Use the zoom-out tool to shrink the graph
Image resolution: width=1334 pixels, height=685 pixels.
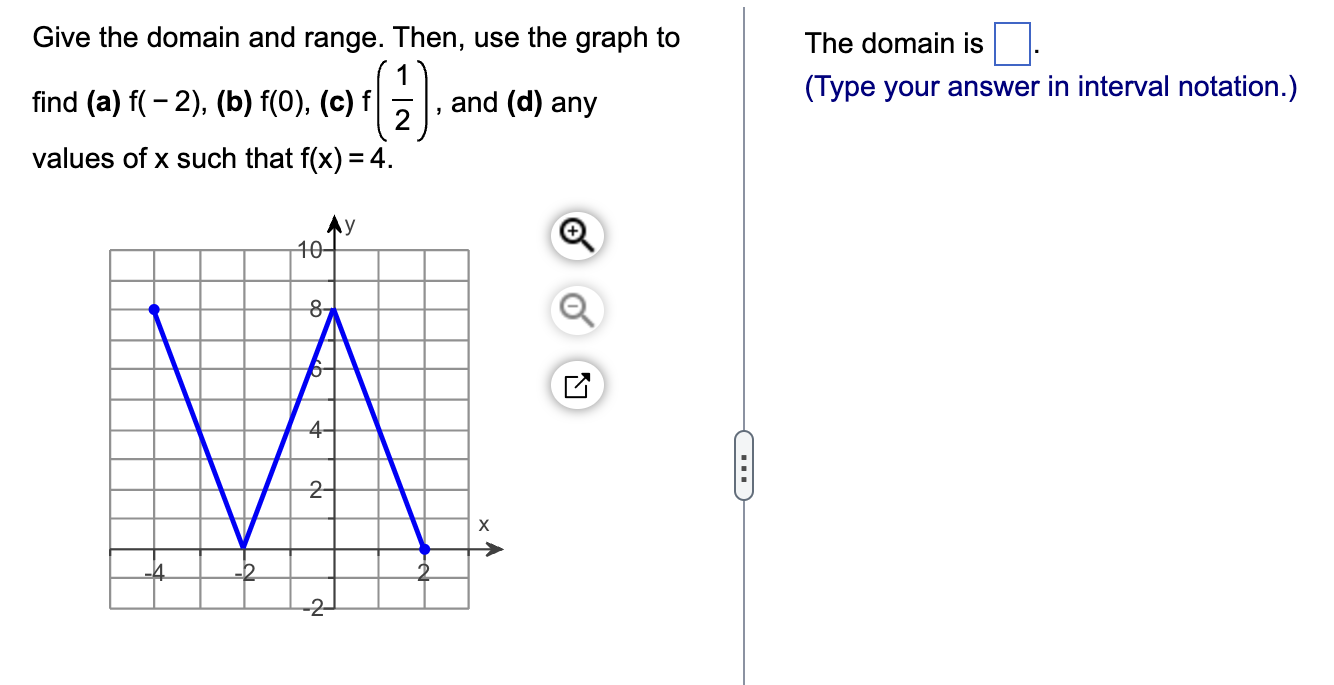[576, 311]
